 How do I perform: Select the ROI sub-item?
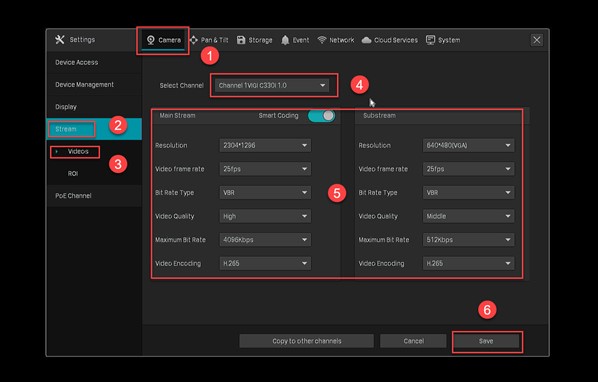tap(94, 173)
